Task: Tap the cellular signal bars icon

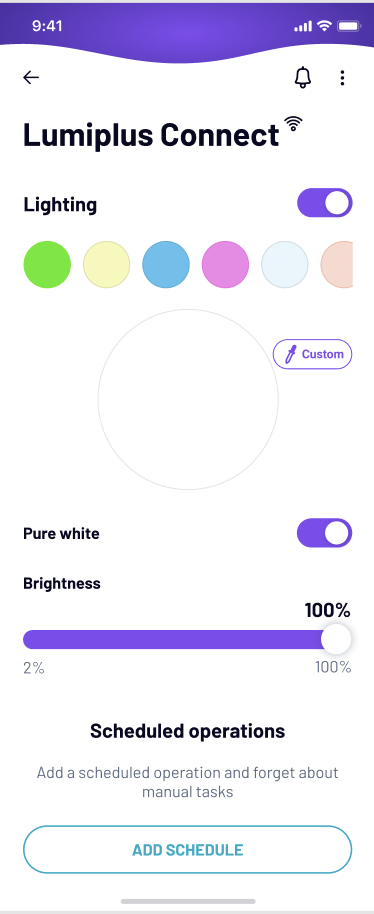Action: point(303,27)
